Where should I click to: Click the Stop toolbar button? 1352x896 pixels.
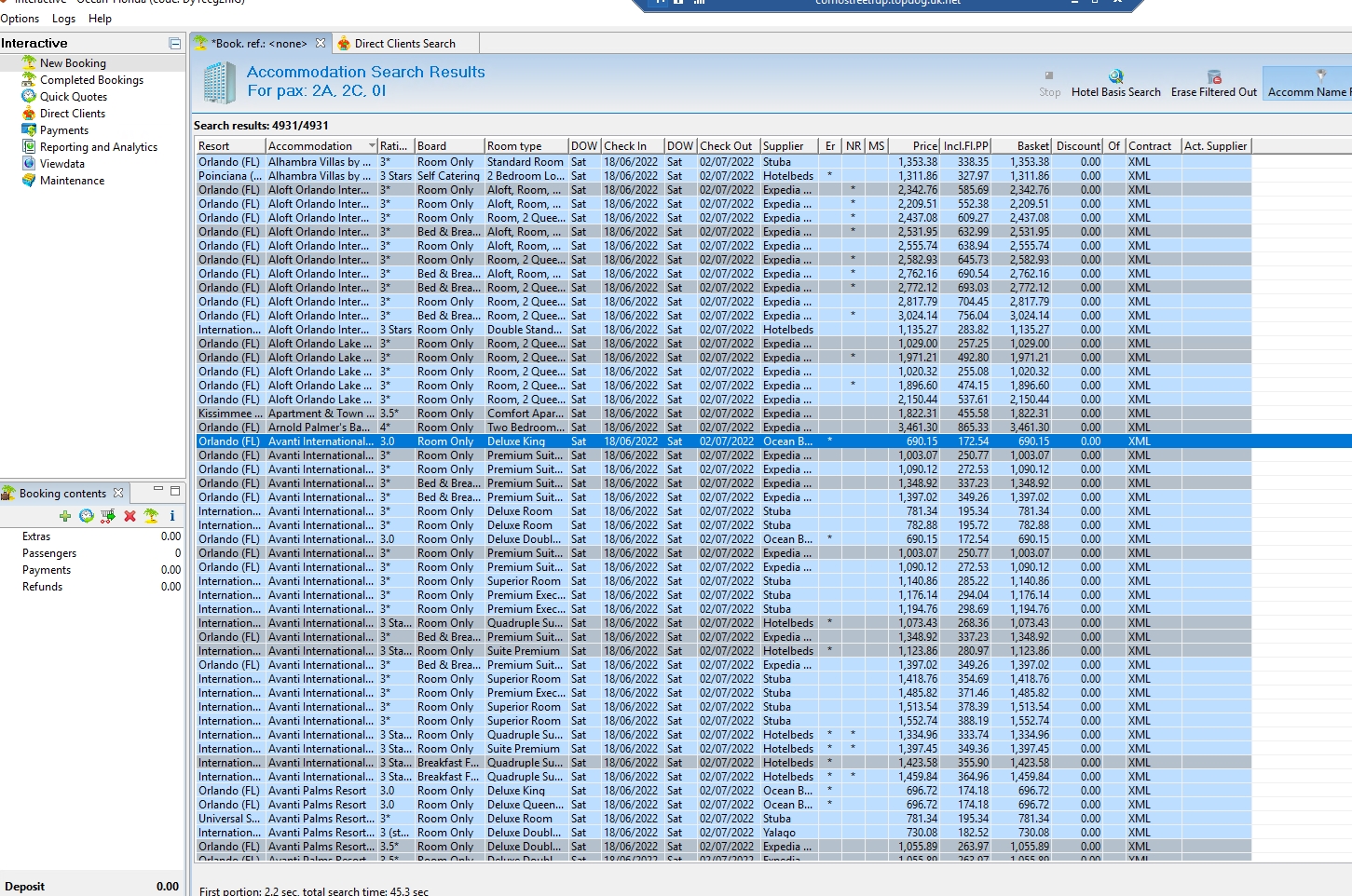pyautogui.click(x=1050, y=83)
